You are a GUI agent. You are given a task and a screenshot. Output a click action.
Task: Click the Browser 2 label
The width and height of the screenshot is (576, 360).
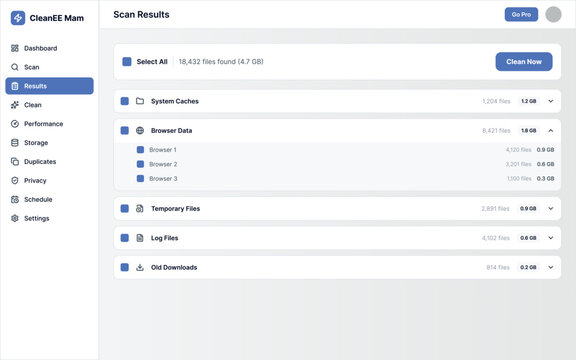(x=163, y=164)
